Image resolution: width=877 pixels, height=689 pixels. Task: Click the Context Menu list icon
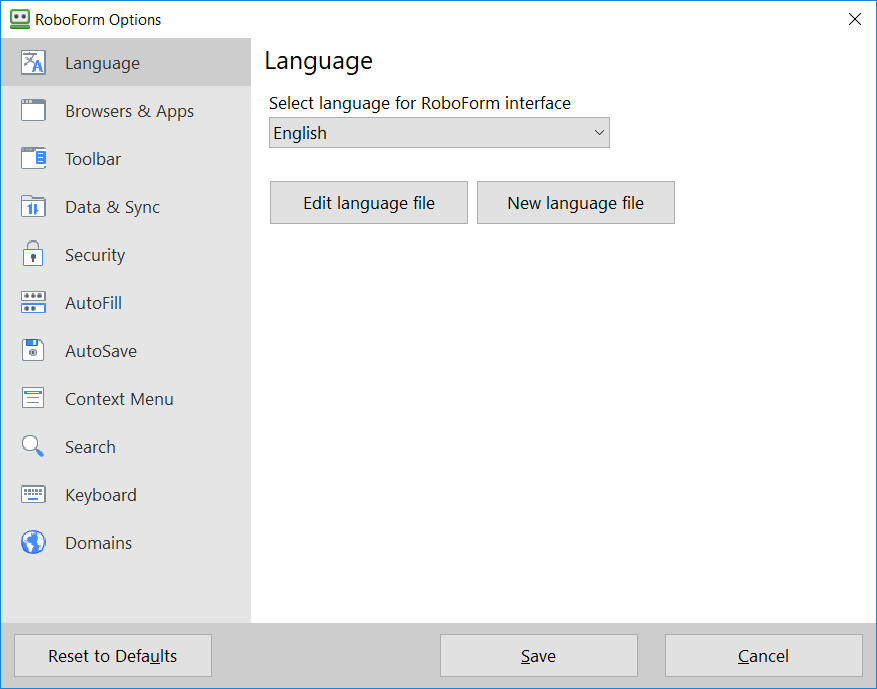point(33,398)
